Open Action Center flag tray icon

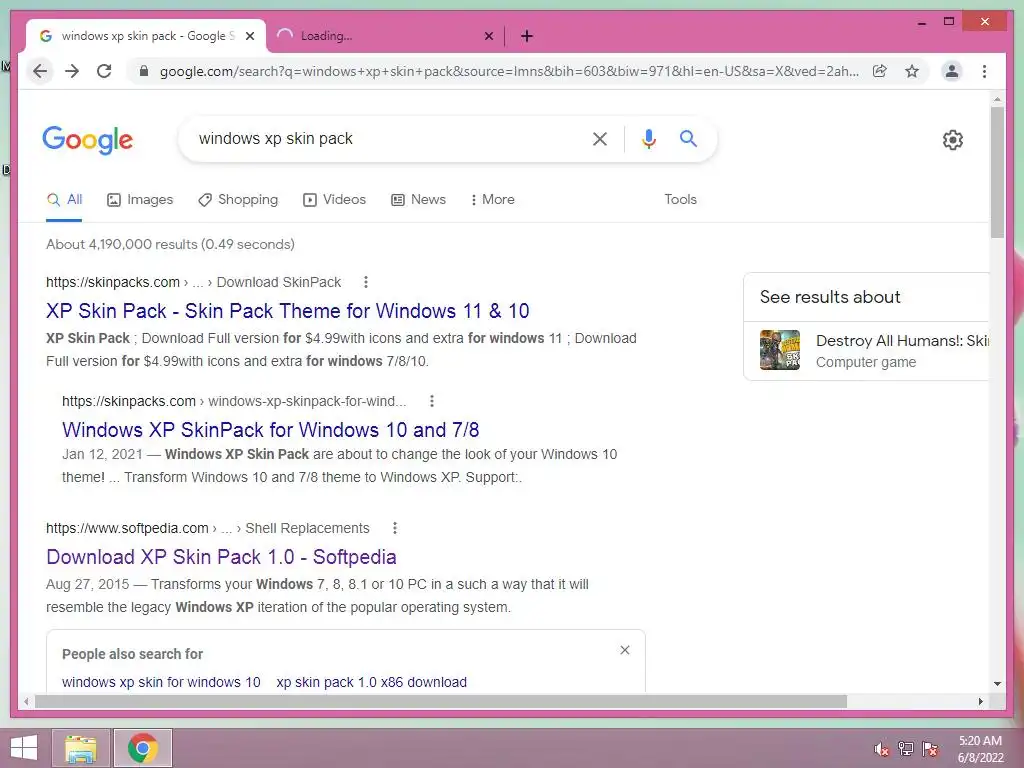(930, 749)
